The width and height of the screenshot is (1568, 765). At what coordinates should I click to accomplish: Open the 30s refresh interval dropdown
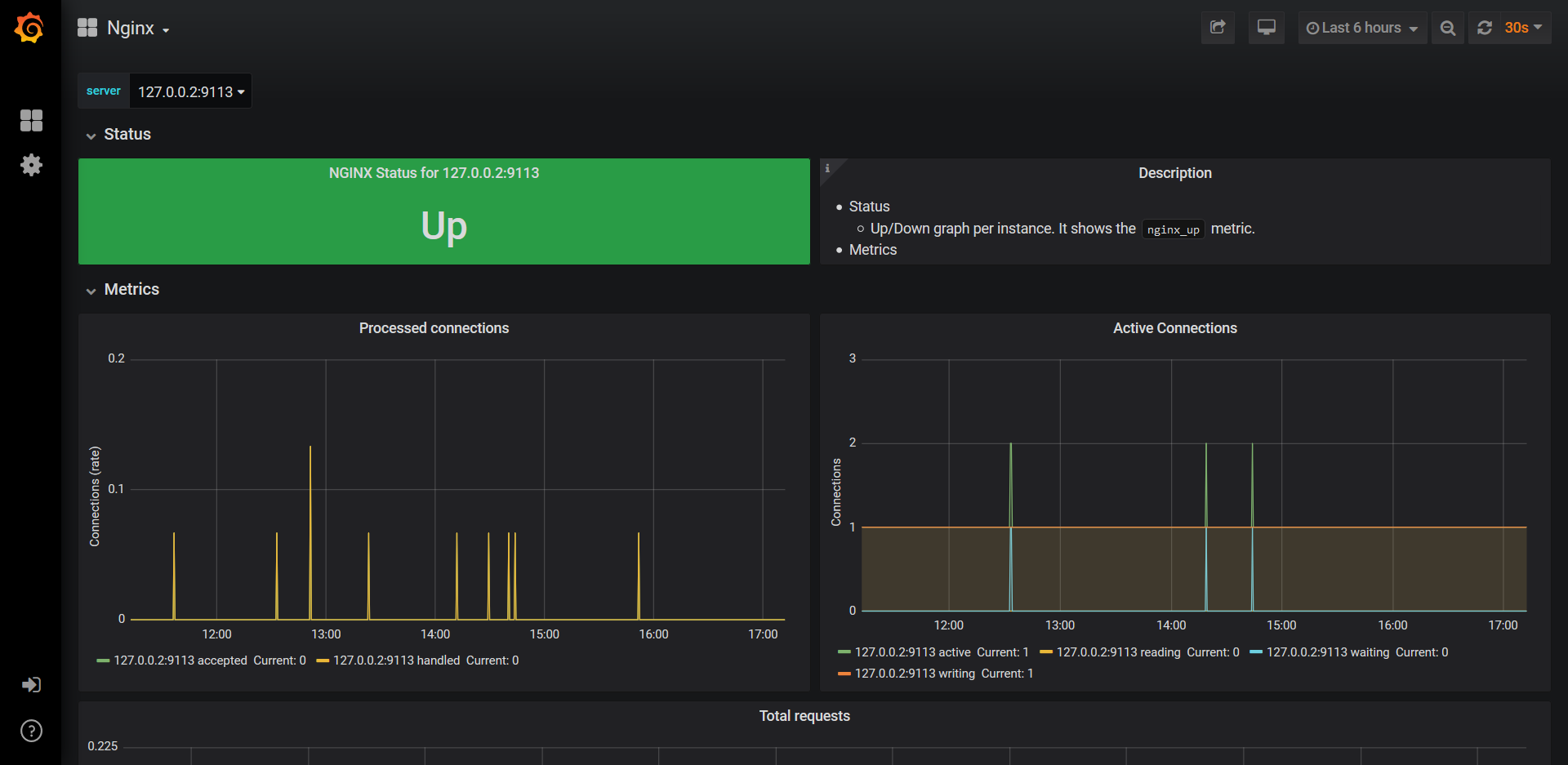coord(1523,28)
